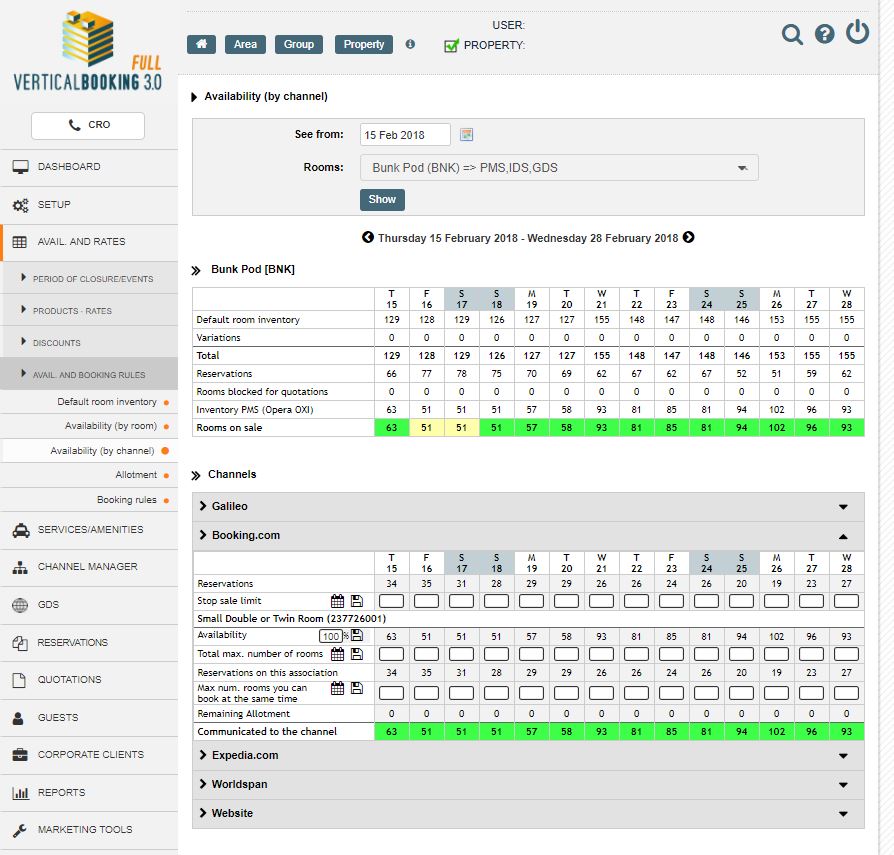Go to previous date range arrow
Viewport: 894px width, 855px height.
point(368,237)
